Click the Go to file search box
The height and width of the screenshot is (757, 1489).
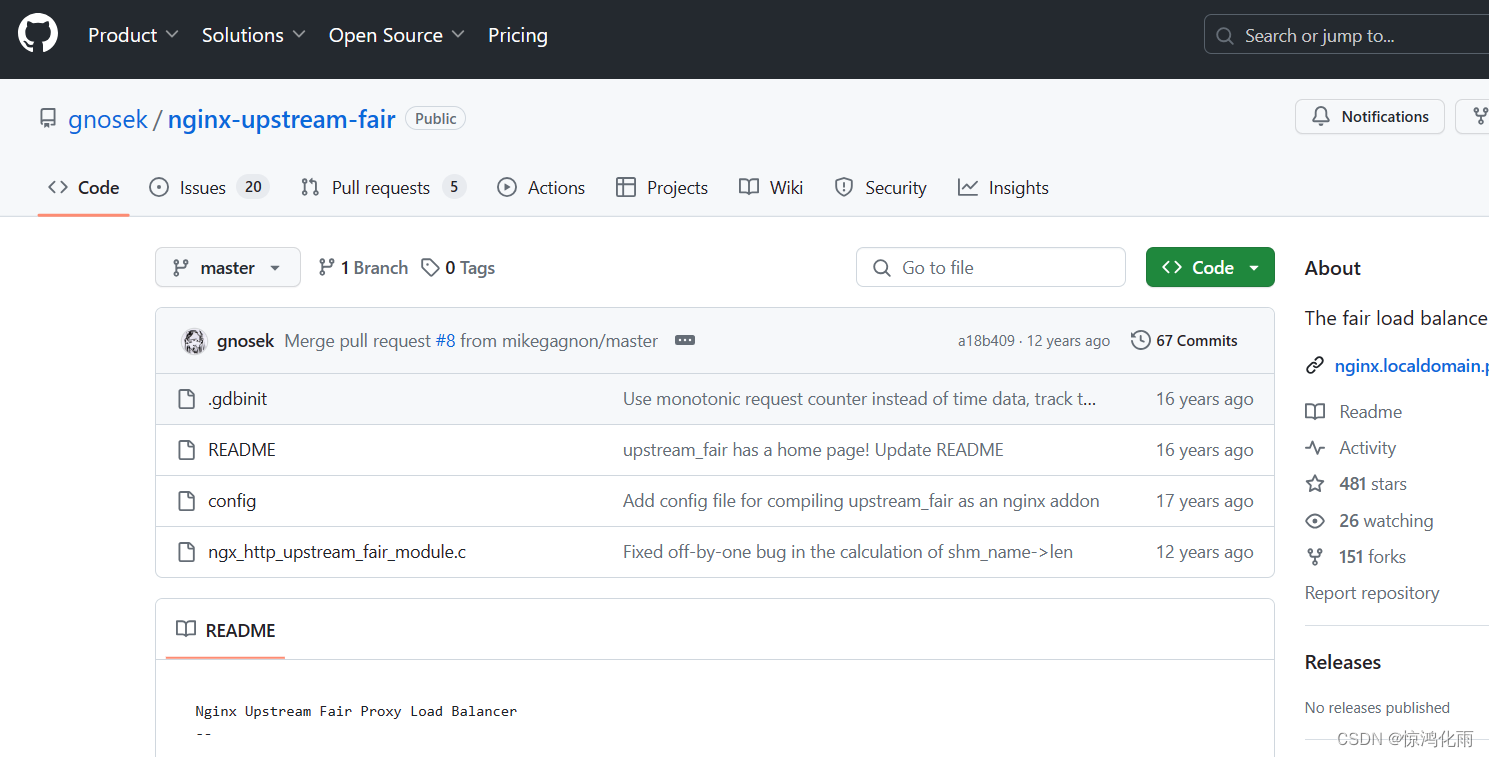991,267
